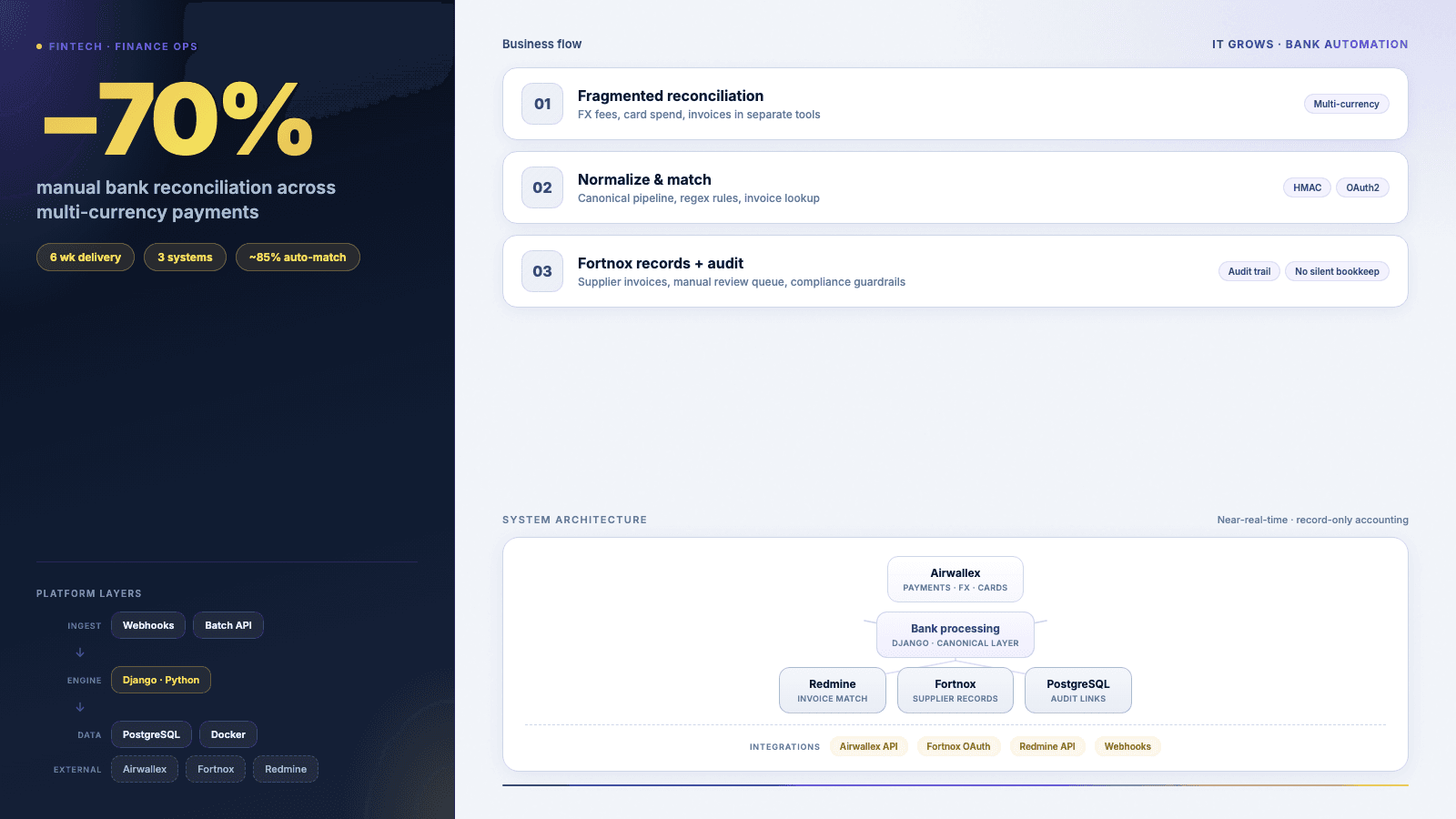Click the Multi-currency tag
Viewport: 1456px width, 819px height.
(1346, 104)
